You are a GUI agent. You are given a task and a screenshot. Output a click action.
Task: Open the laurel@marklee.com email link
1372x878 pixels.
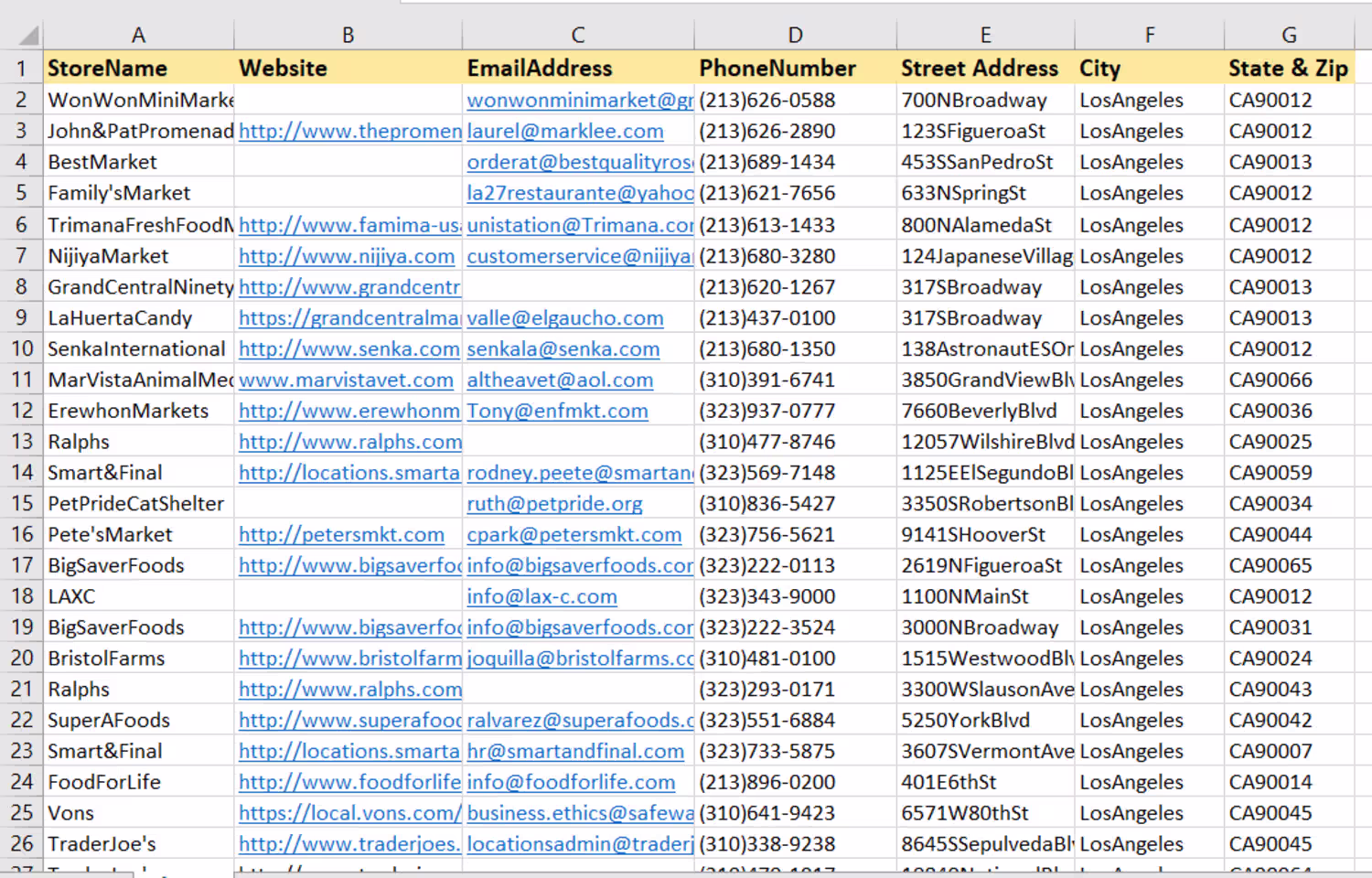point(565,132)
